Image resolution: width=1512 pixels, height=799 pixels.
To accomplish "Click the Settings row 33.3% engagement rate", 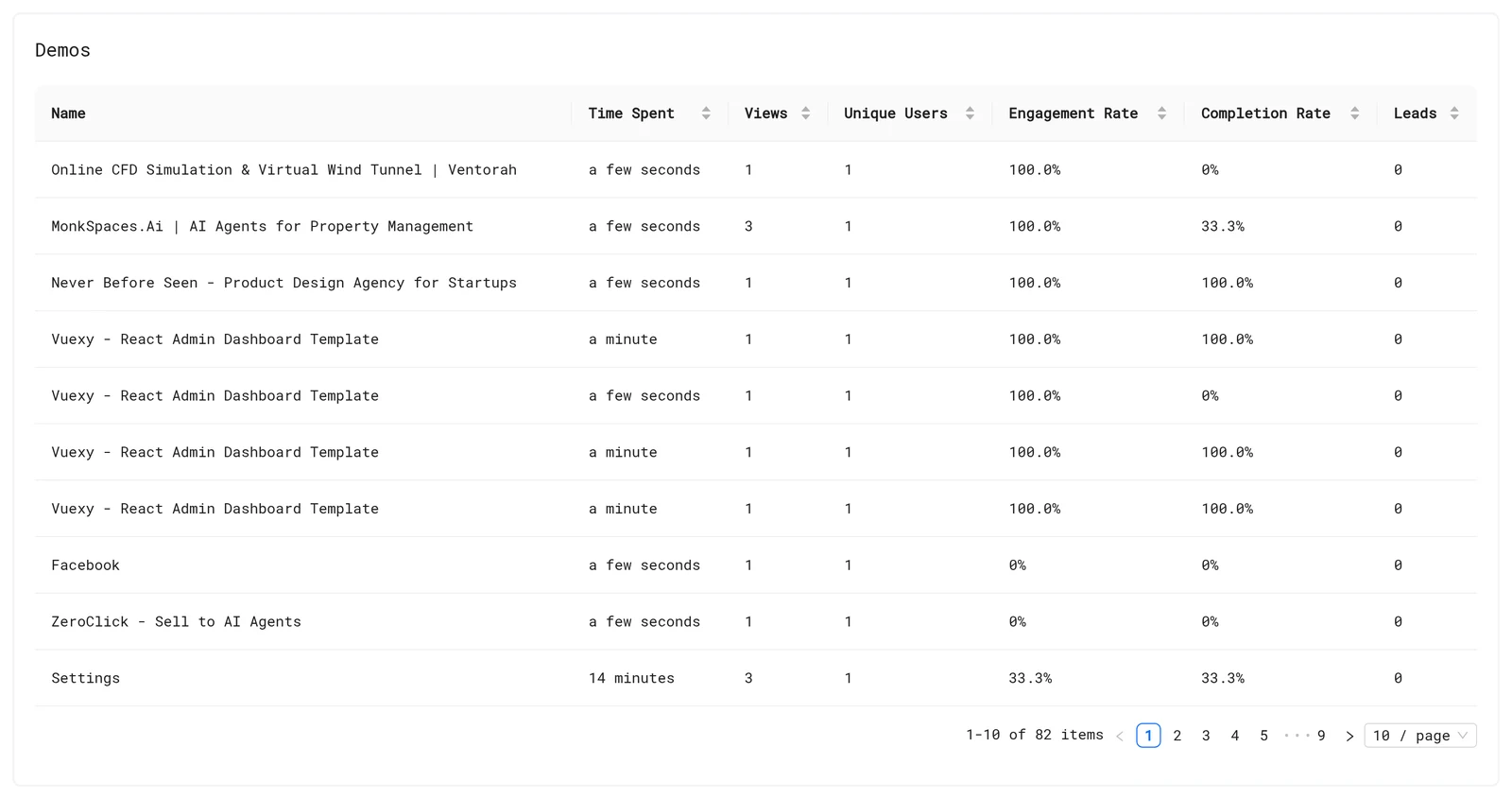I will (x=1030, y=678).
